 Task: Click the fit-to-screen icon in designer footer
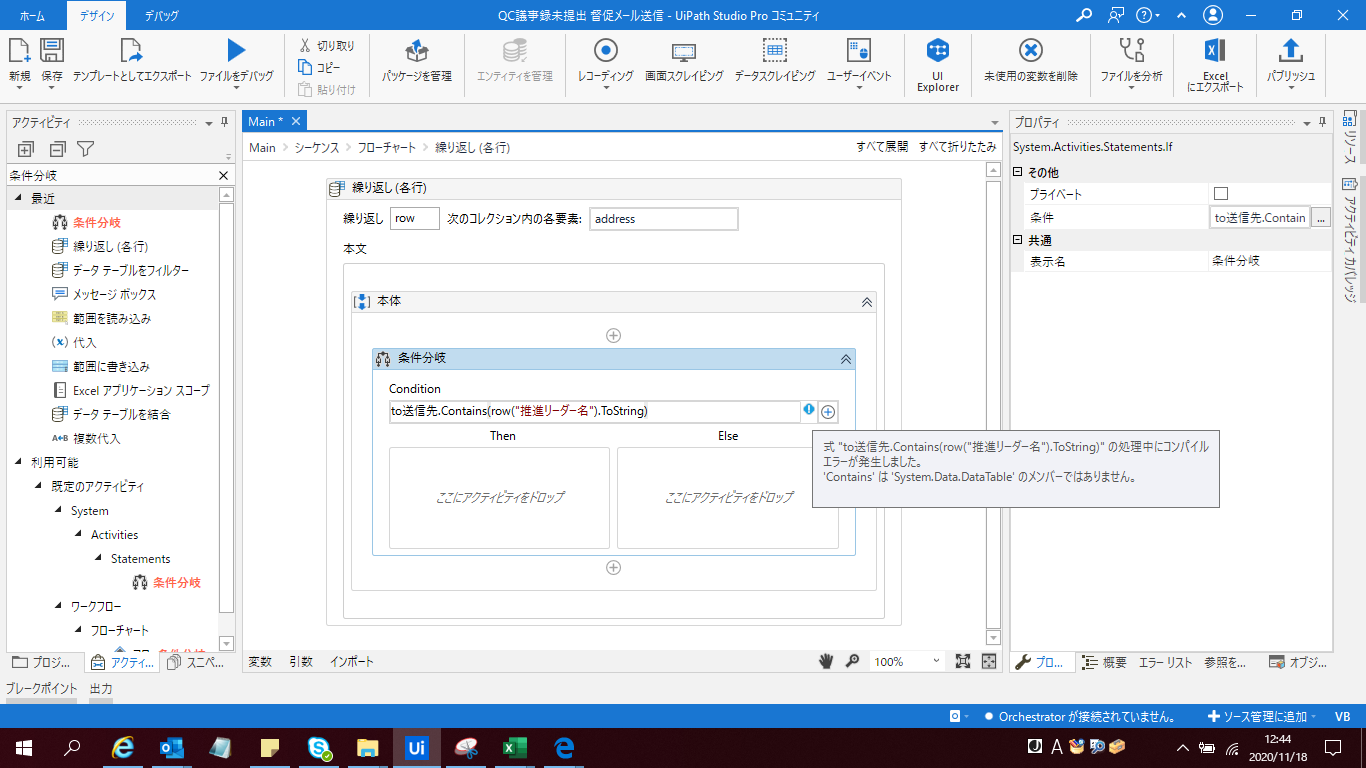pos(963,661)
